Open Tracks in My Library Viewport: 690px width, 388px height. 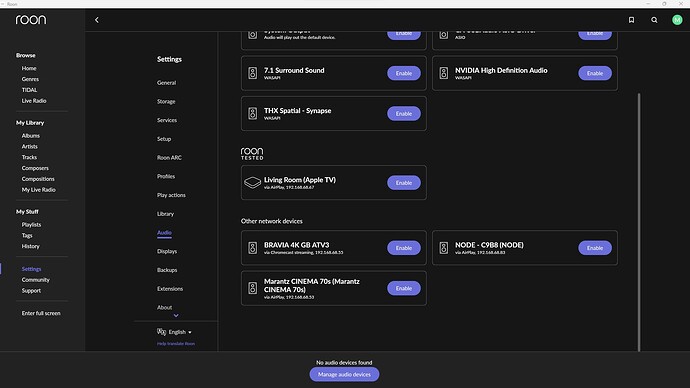click(29, 157)
